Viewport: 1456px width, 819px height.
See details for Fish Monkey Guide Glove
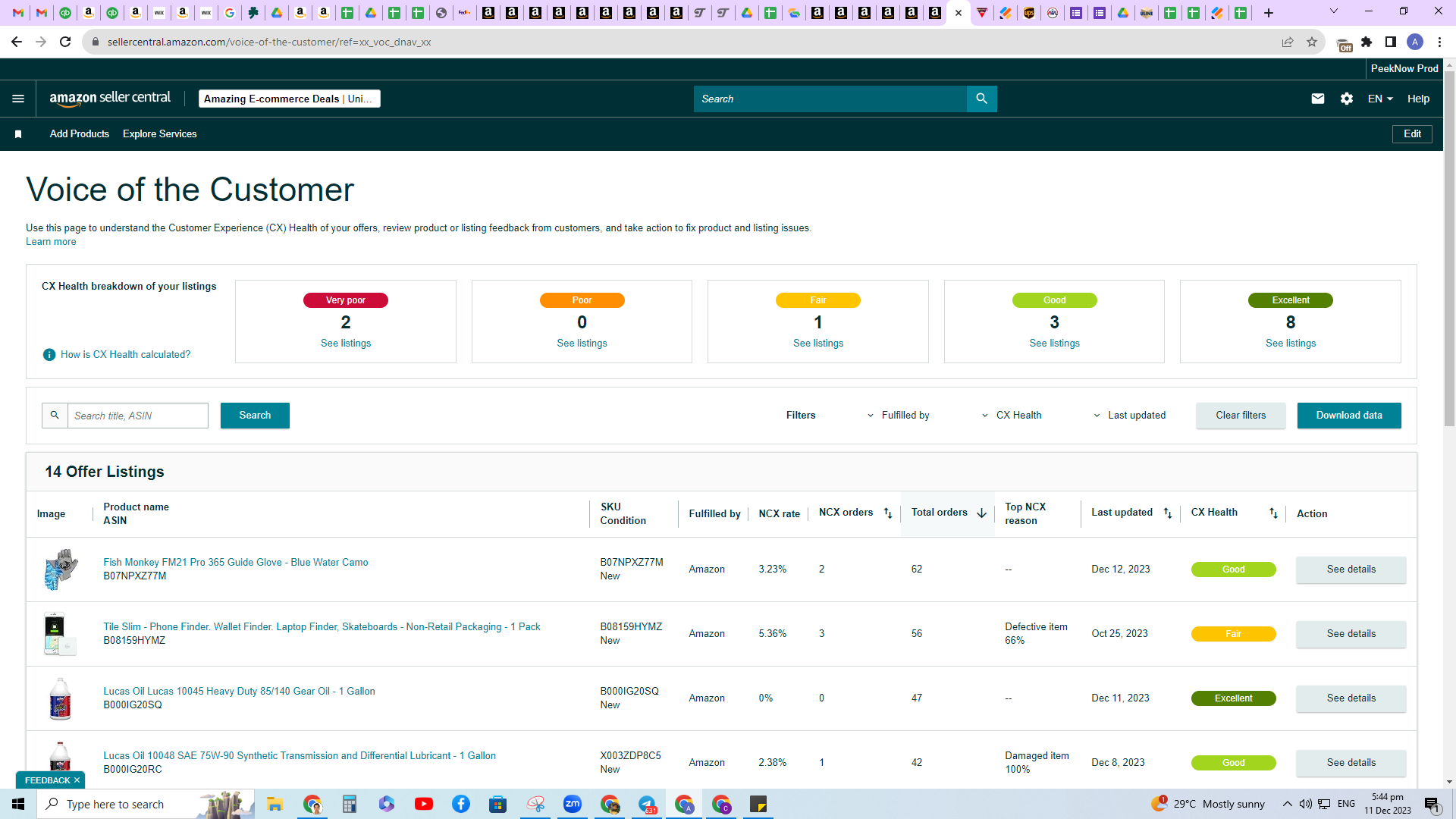pyautogui.click(x=1351, y=570)
